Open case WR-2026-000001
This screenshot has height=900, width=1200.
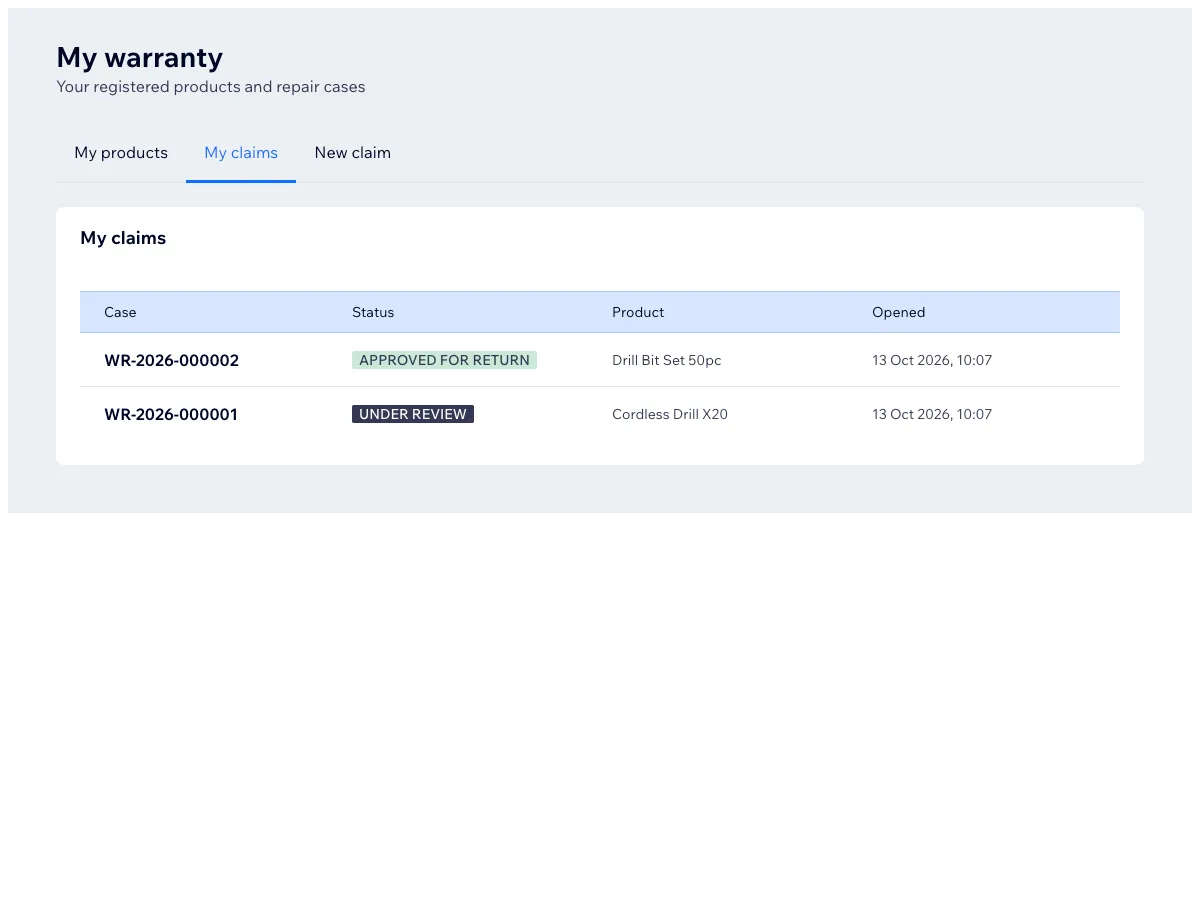pyautogui.click(x=171, y=414)
